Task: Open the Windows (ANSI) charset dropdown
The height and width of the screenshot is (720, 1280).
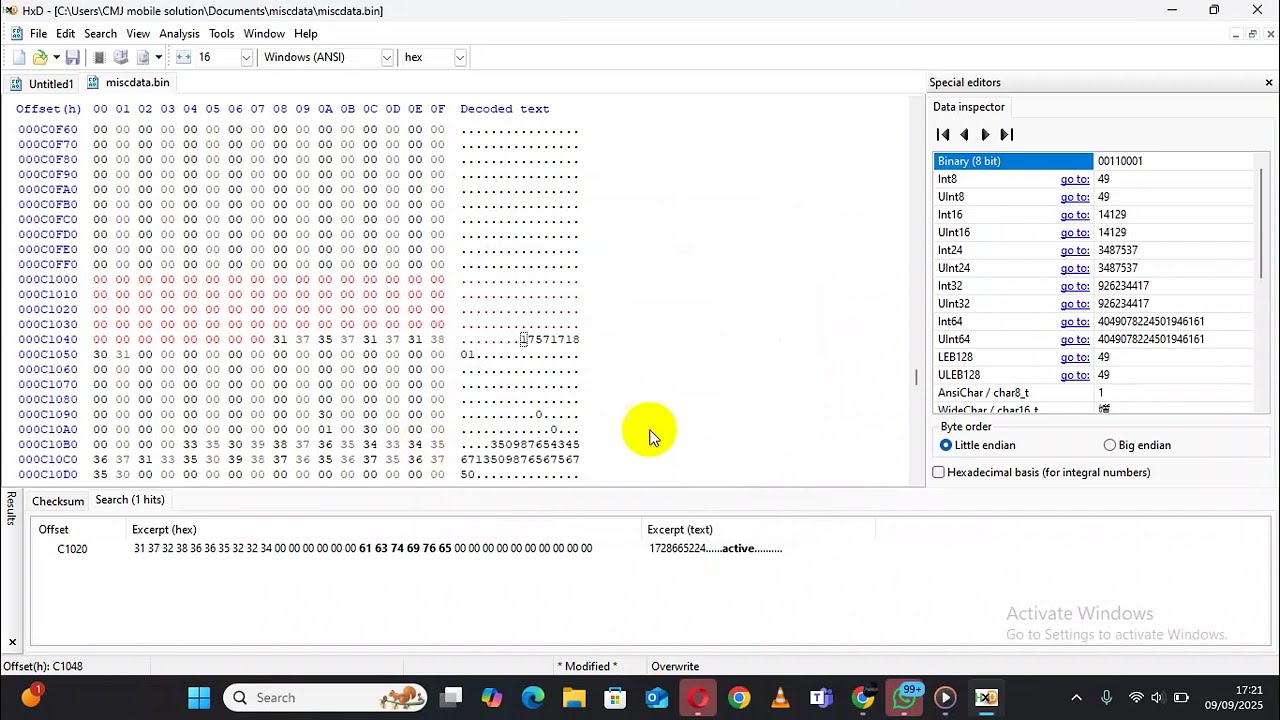Action: pyautogui.click(x=386, y=57)
